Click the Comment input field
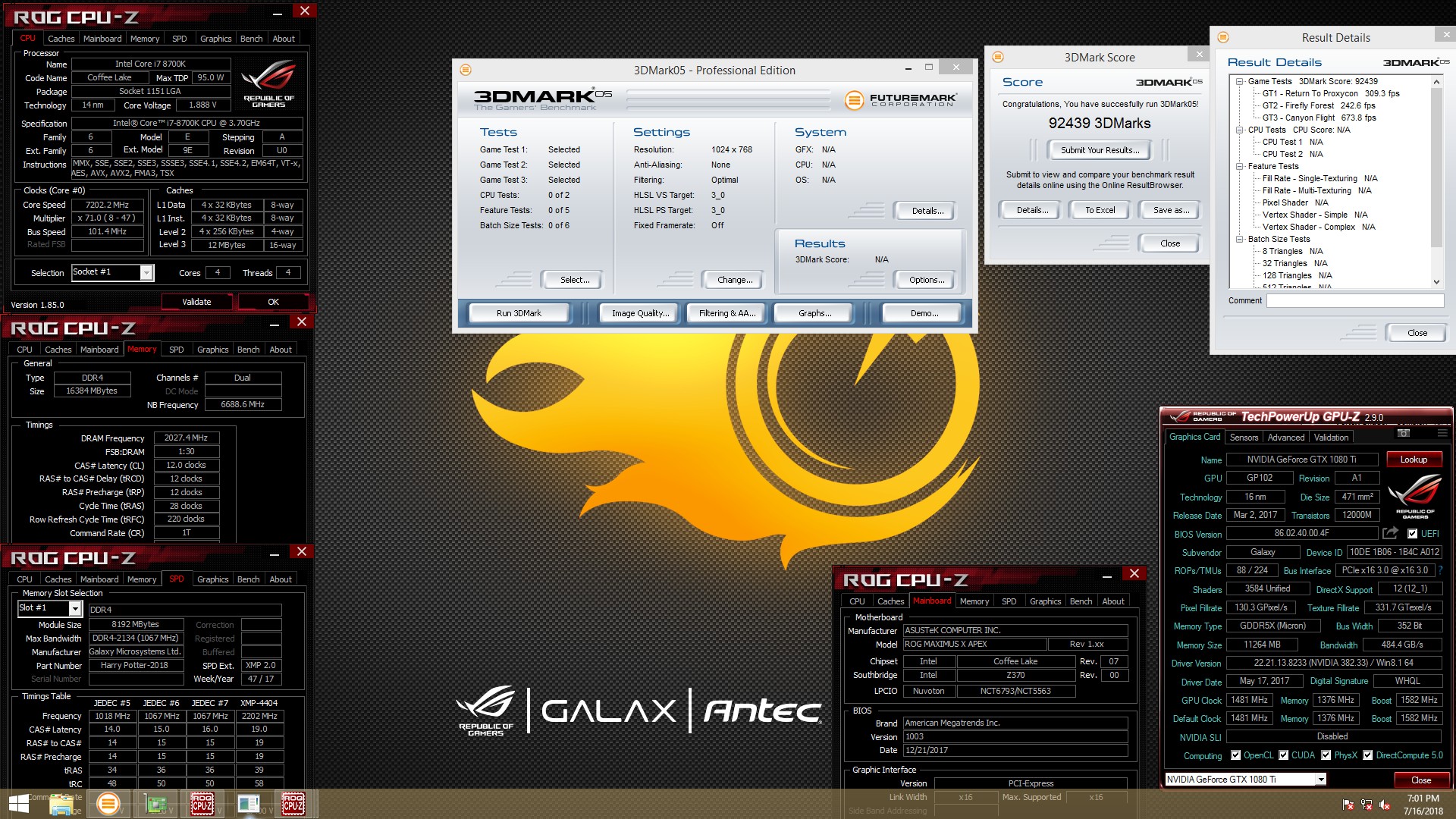 click(x=1355, y=301)
